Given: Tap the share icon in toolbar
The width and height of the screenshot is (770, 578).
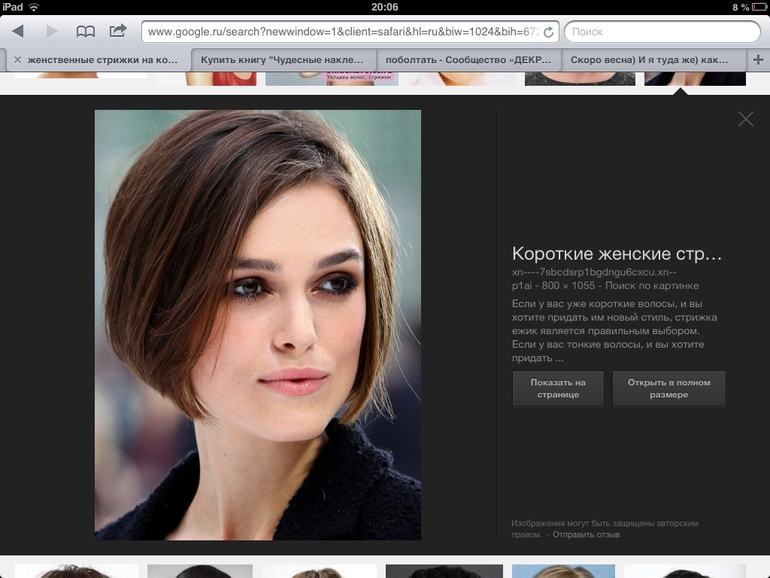Looking at the screenshot, I should [x=118, y=32].
